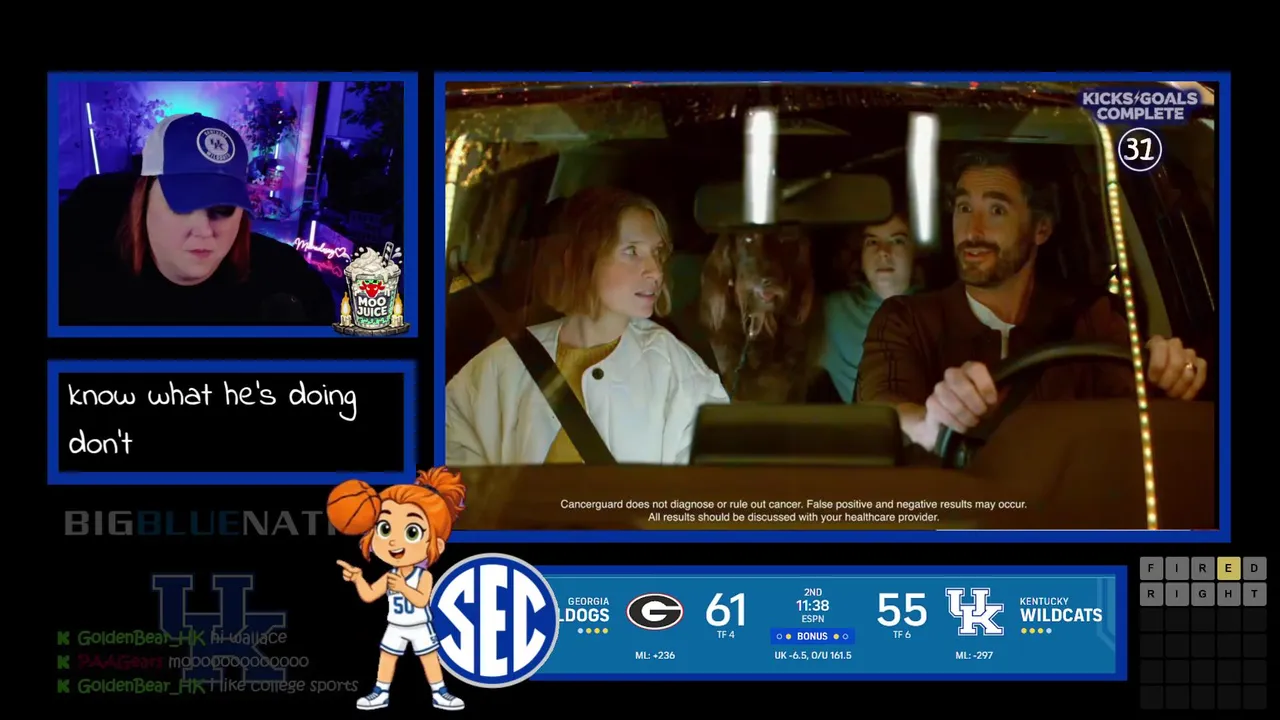This screenshot has width=1280, height=720.
Task: Click the ESPN network label
Action: 812,619
